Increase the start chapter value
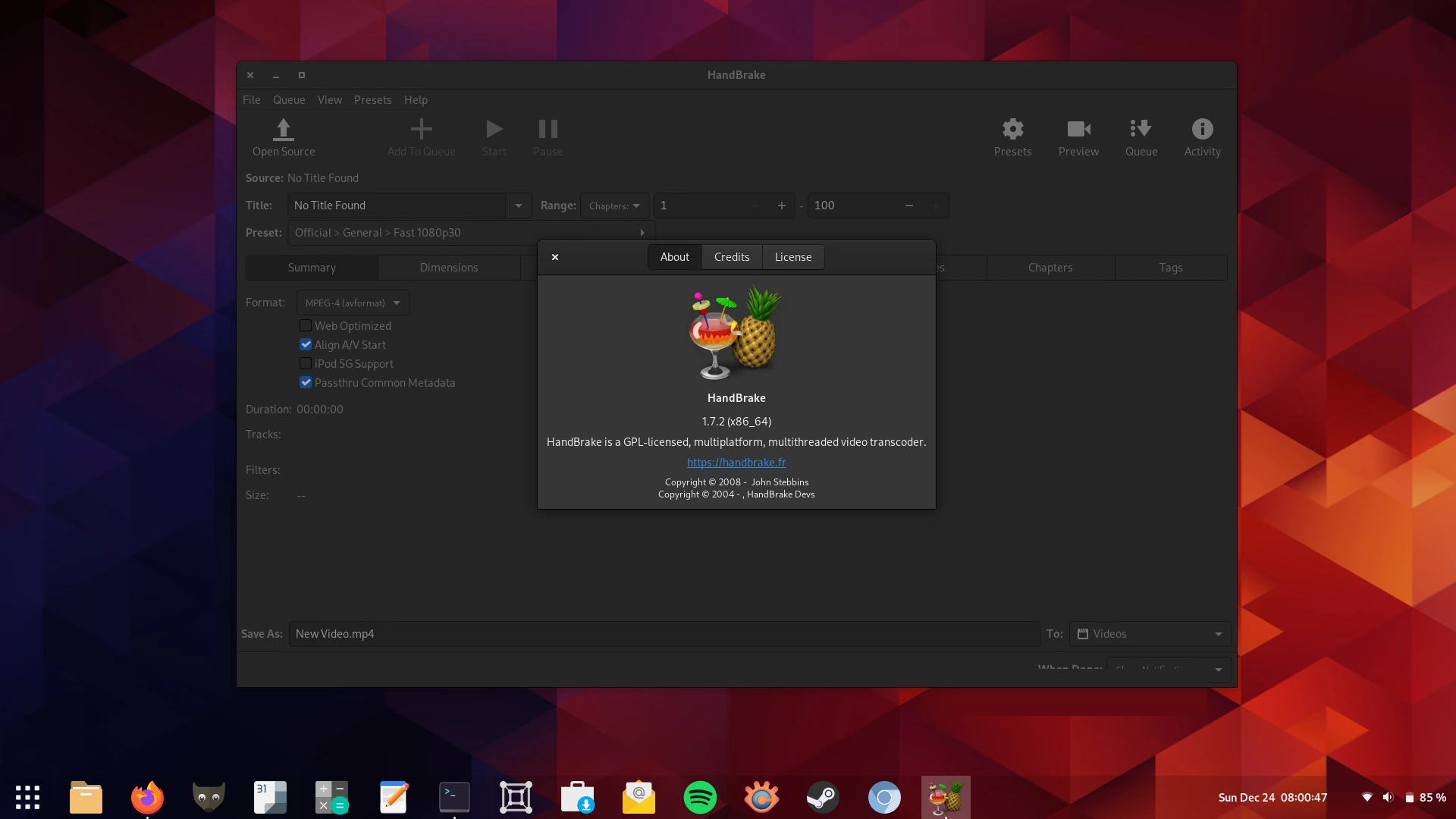Image resolution: width=1456 pixels, height=819 pixels. pyautogui.click(x=782, y=206)
